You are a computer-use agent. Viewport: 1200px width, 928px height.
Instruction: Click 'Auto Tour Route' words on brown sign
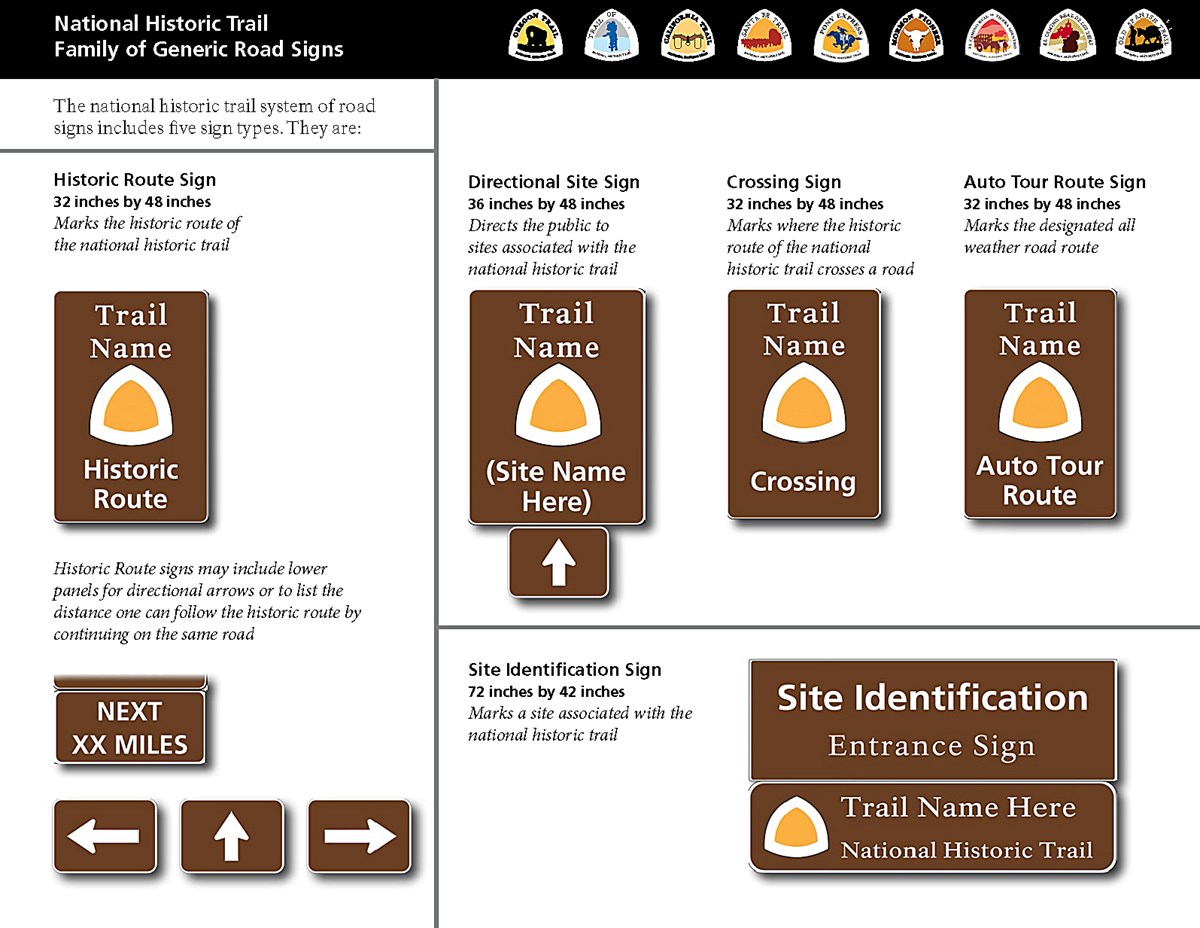point(1039,480)
